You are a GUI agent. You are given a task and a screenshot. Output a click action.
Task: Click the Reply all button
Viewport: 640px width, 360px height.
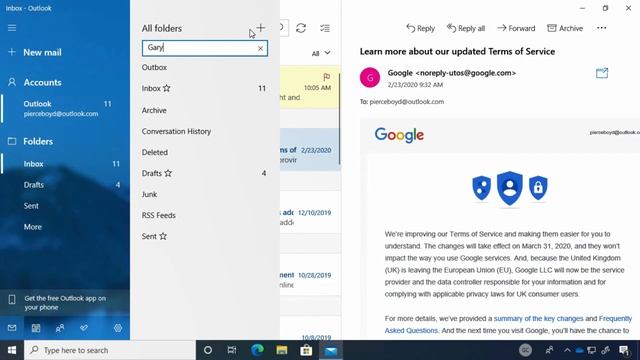click(x=466, y=28)
